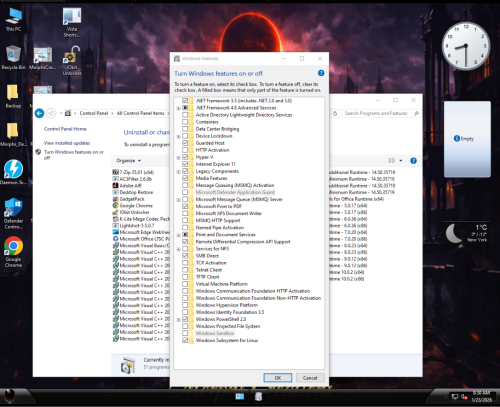The image size is (500, 407).
Task: Expand Services for NFS node
Action: [x=178, y=249]
